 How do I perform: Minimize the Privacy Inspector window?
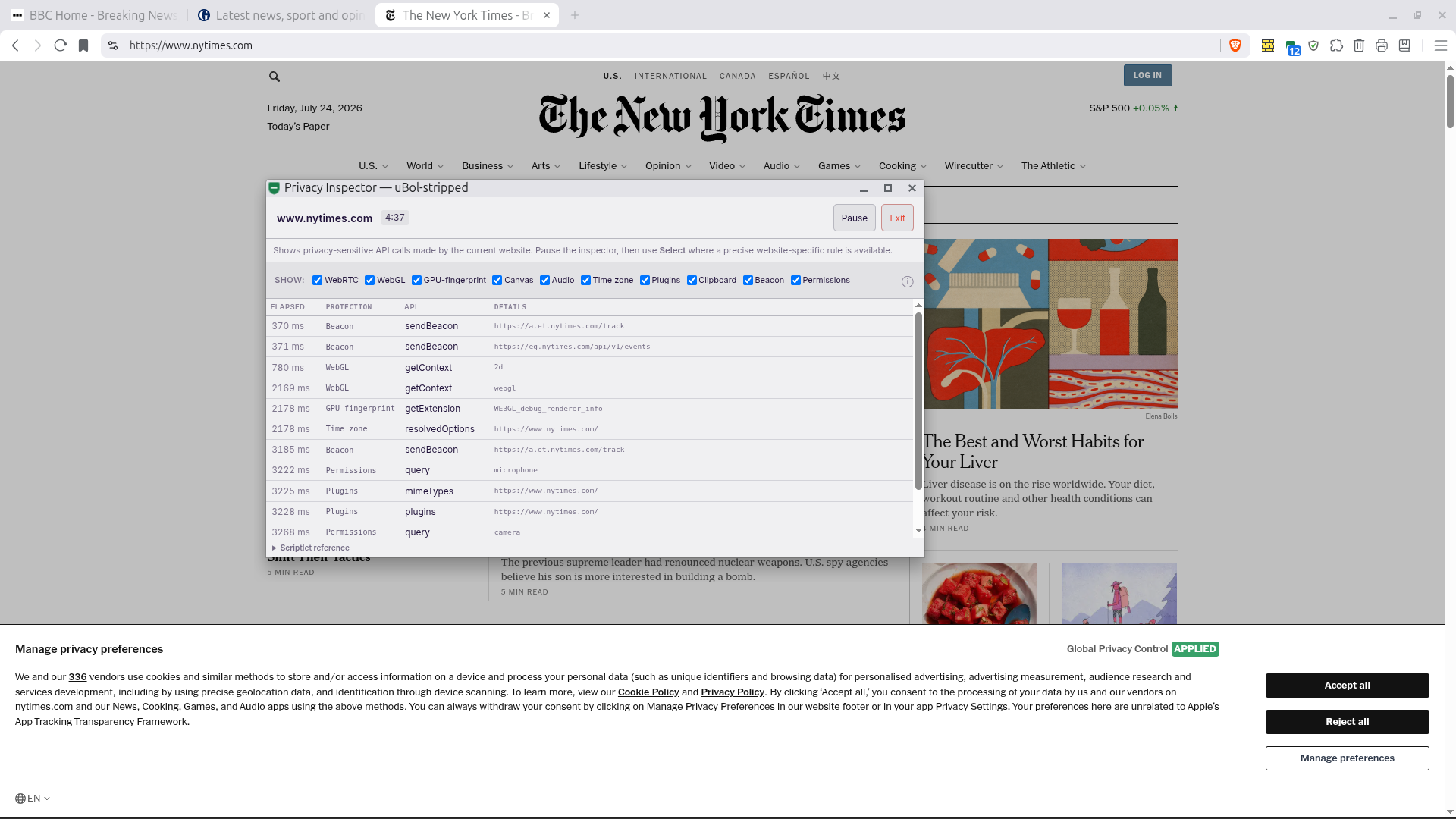864,188
